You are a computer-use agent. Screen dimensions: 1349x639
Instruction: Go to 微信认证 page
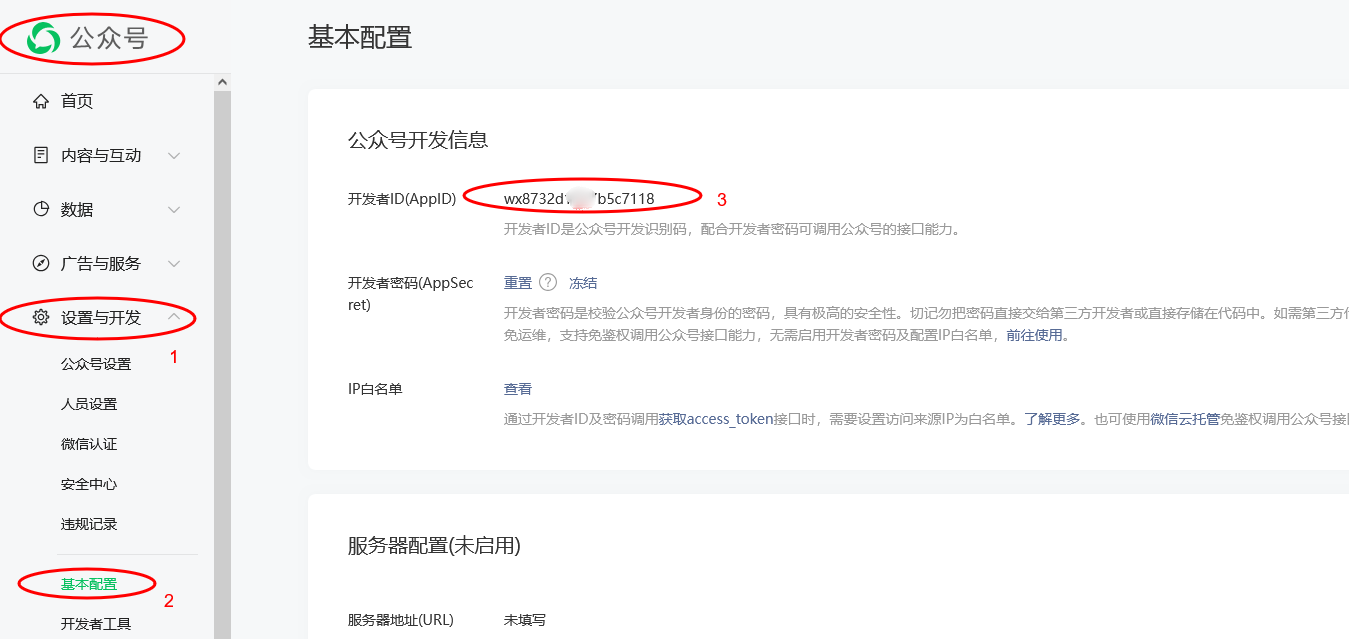pyautogui.click(x=89, y=444)
